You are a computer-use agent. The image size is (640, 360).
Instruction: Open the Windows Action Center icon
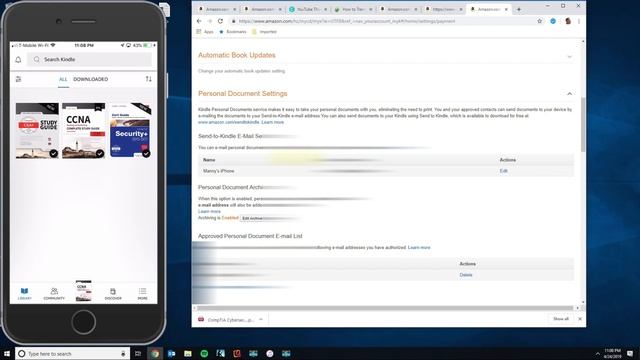[631, 353]
